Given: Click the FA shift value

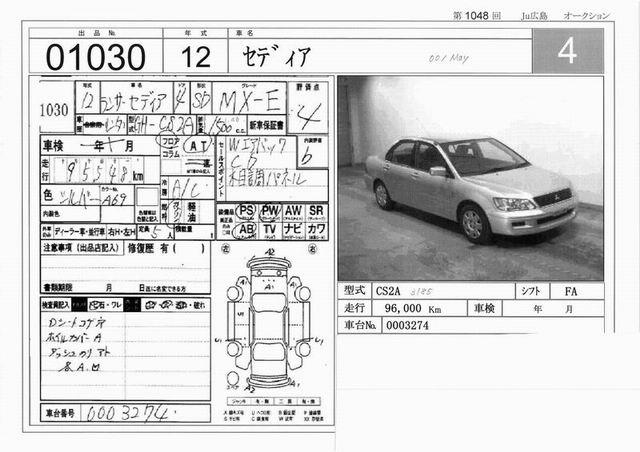Looking at the screenshot, I should [571, 292].
